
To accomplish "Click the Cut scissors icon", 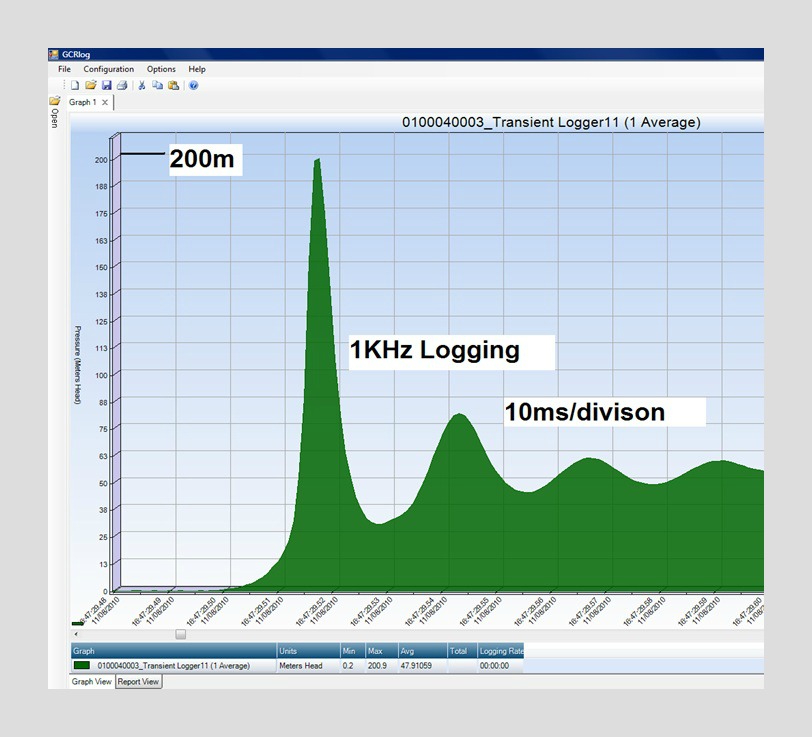I will coord(142,86).
